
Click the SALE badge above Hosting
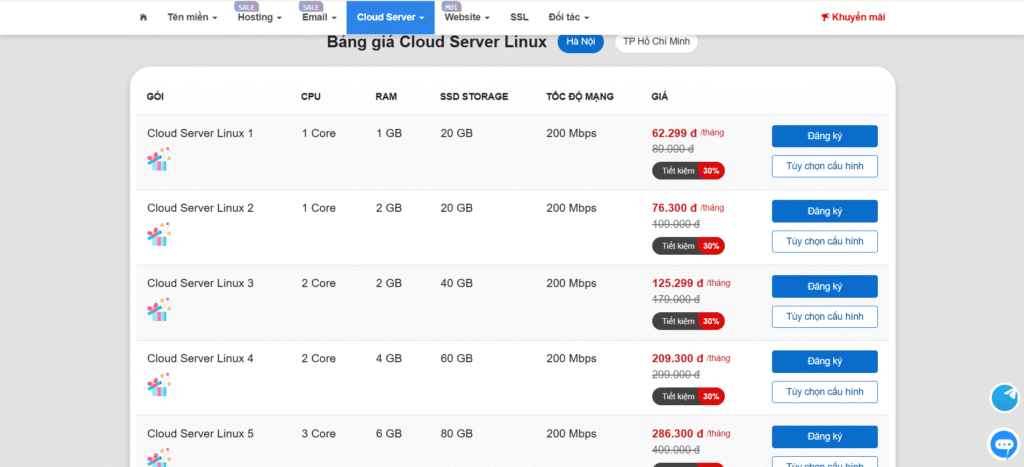pyautogui.click(x=247, y=7)
